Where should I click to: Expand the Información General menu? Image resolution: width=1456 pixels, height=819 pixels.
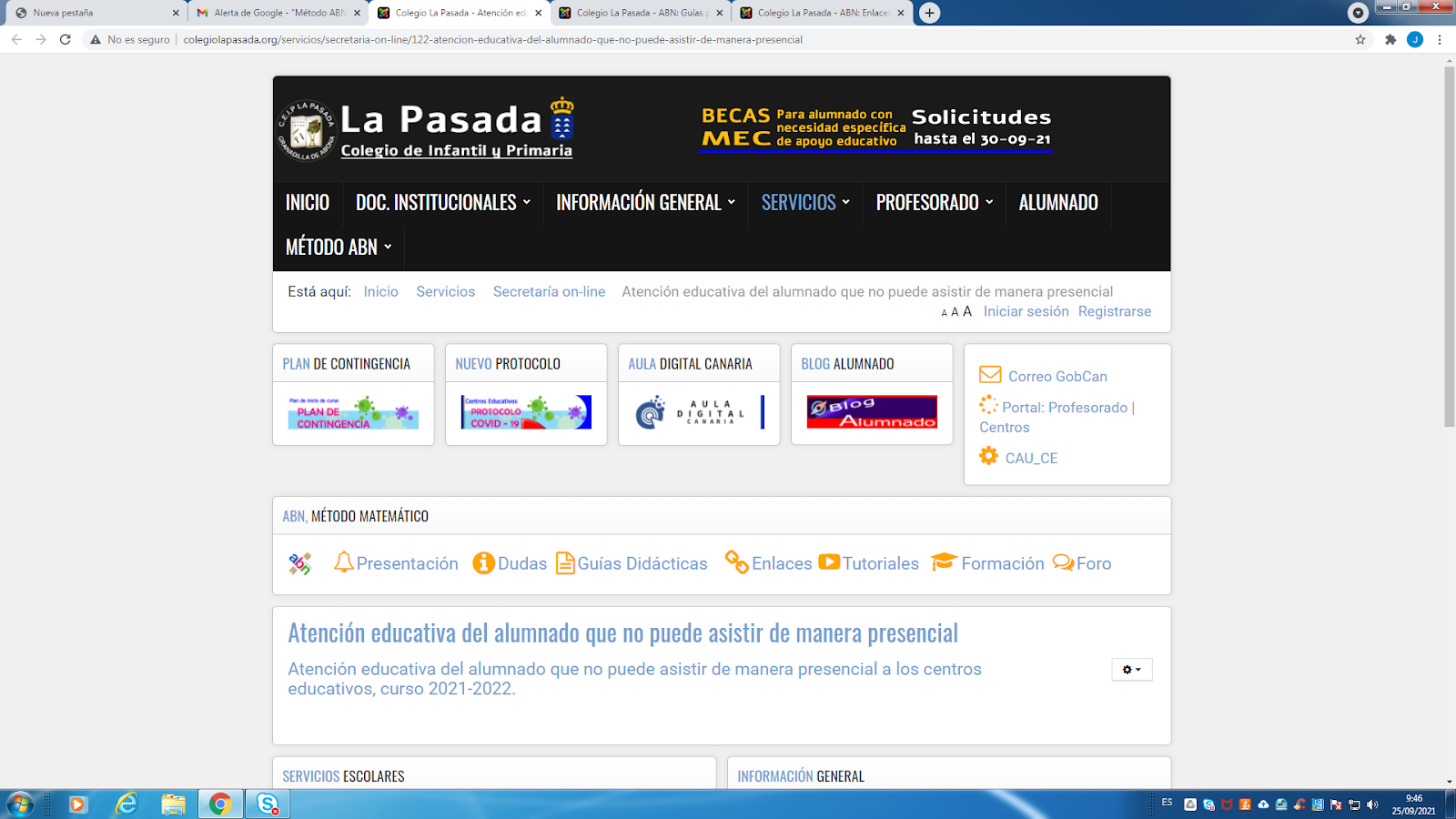coord(645,202)
